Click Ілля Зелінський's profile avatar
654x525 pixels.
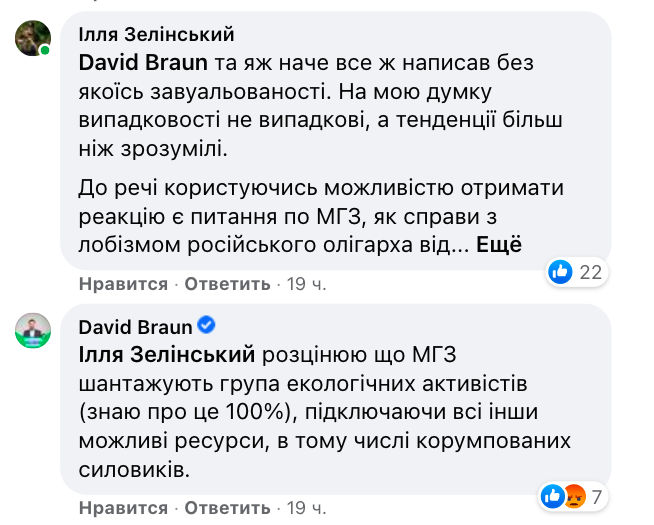click(x=32, y=38)
